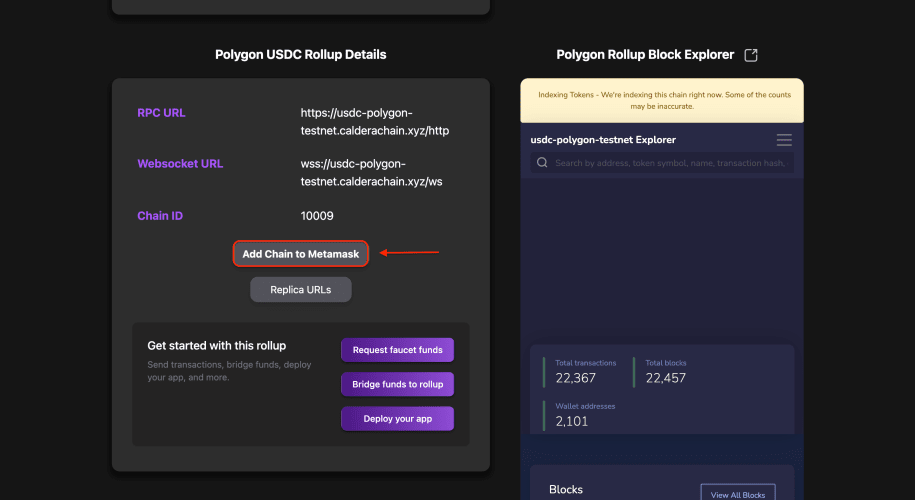Click Wallet addresses count 2,101

click(571, 421)
